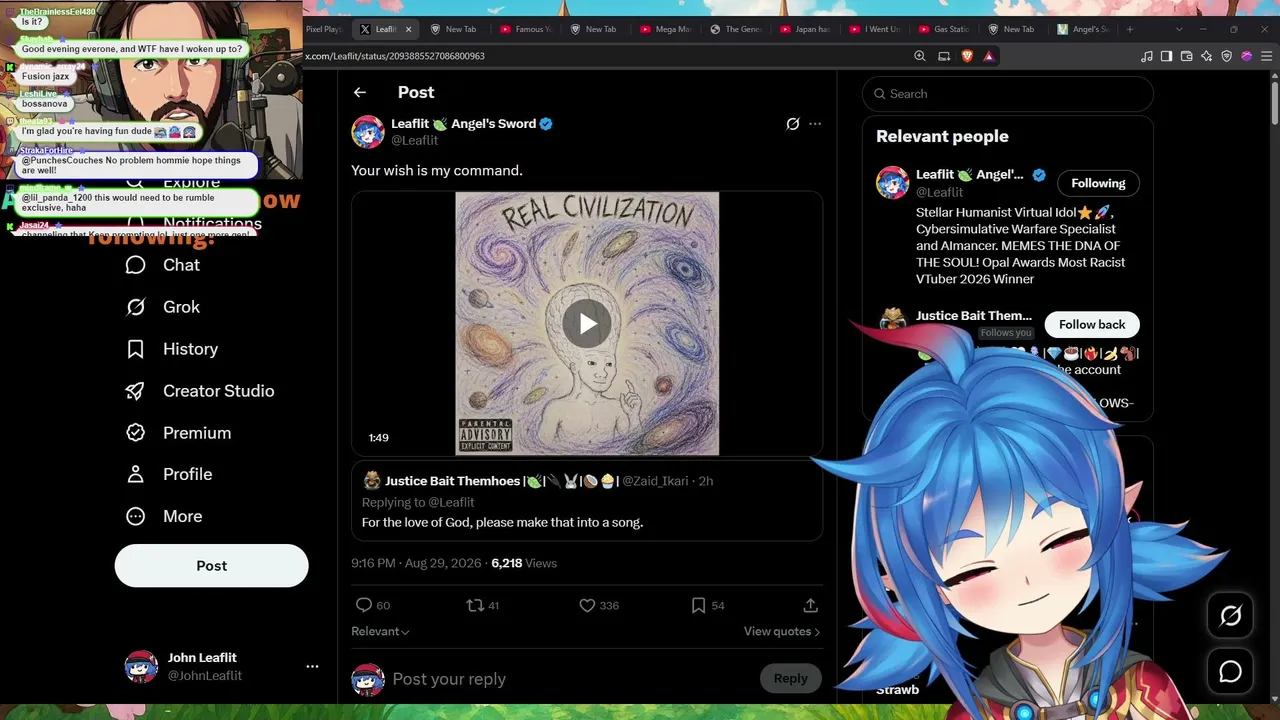The width and height of the screenshot is (1280, 720).
Task: Open the Brave Shields lion icon
Action: 967,56
